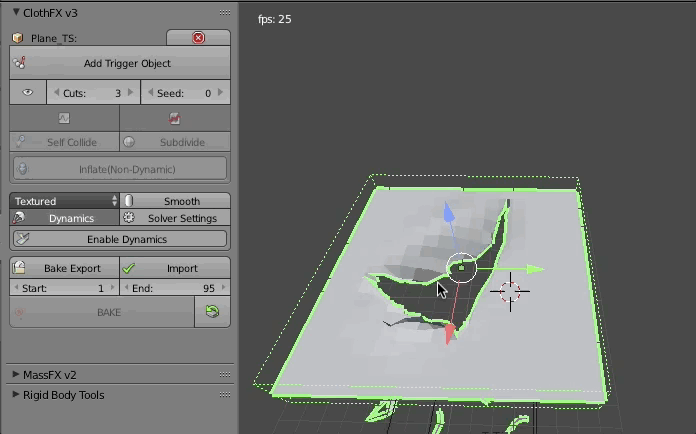Decrease the Seed value with left arrow

click(150, 92)
